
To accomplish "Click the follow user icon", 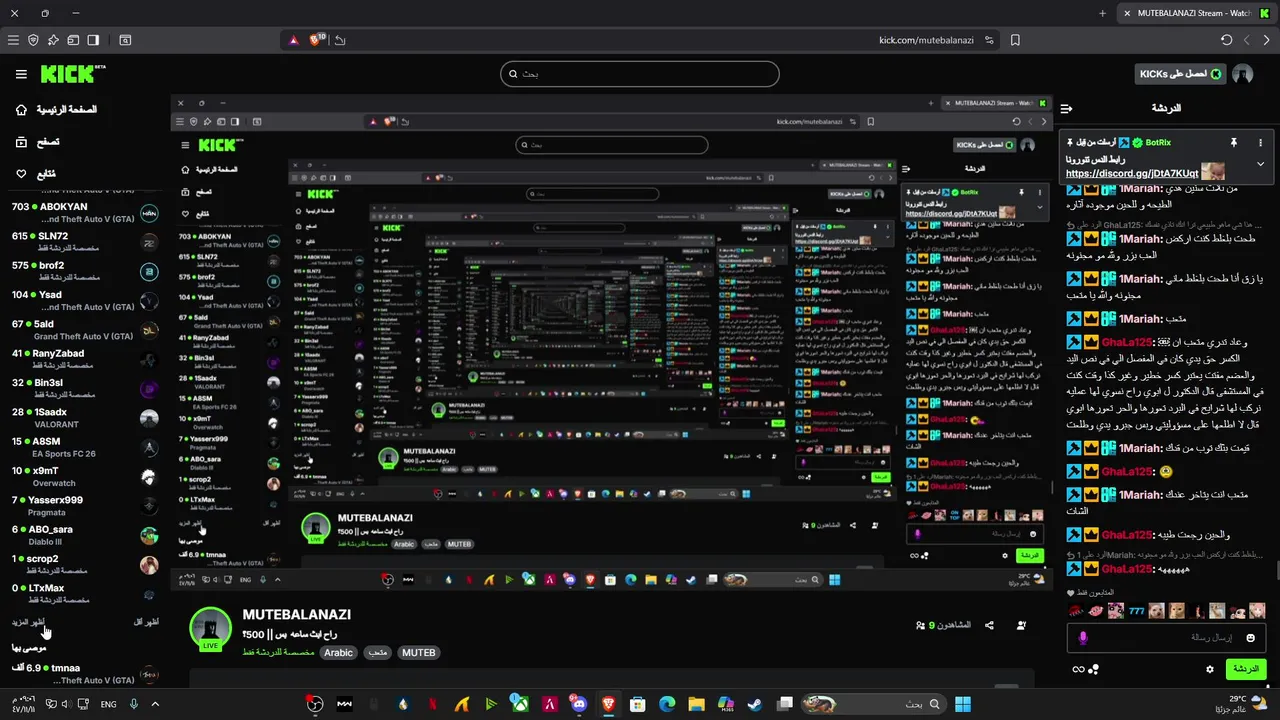I will coord(1021,625).
